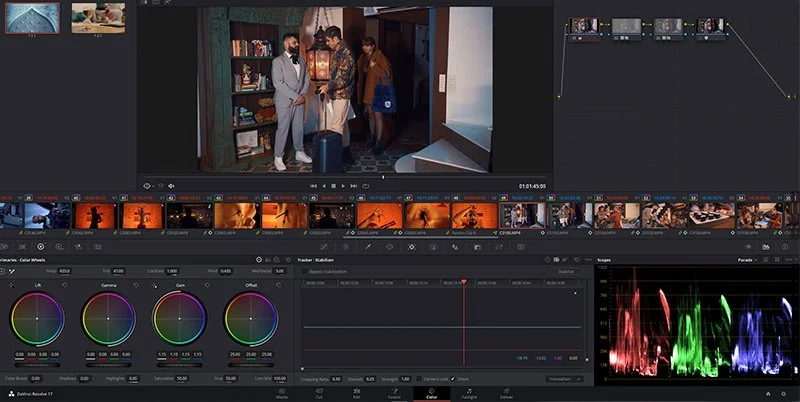
Task: Switch to the Deliver page tab
Action: (x=507, y=395)
